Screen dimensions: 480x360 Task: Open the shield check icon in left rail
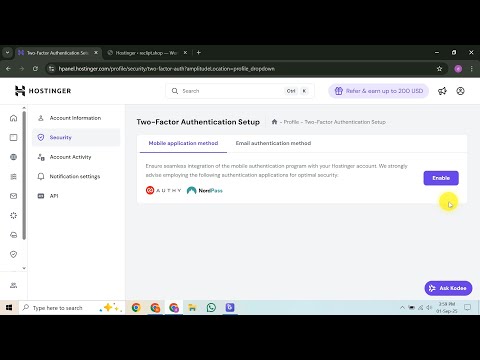[13, 254]
